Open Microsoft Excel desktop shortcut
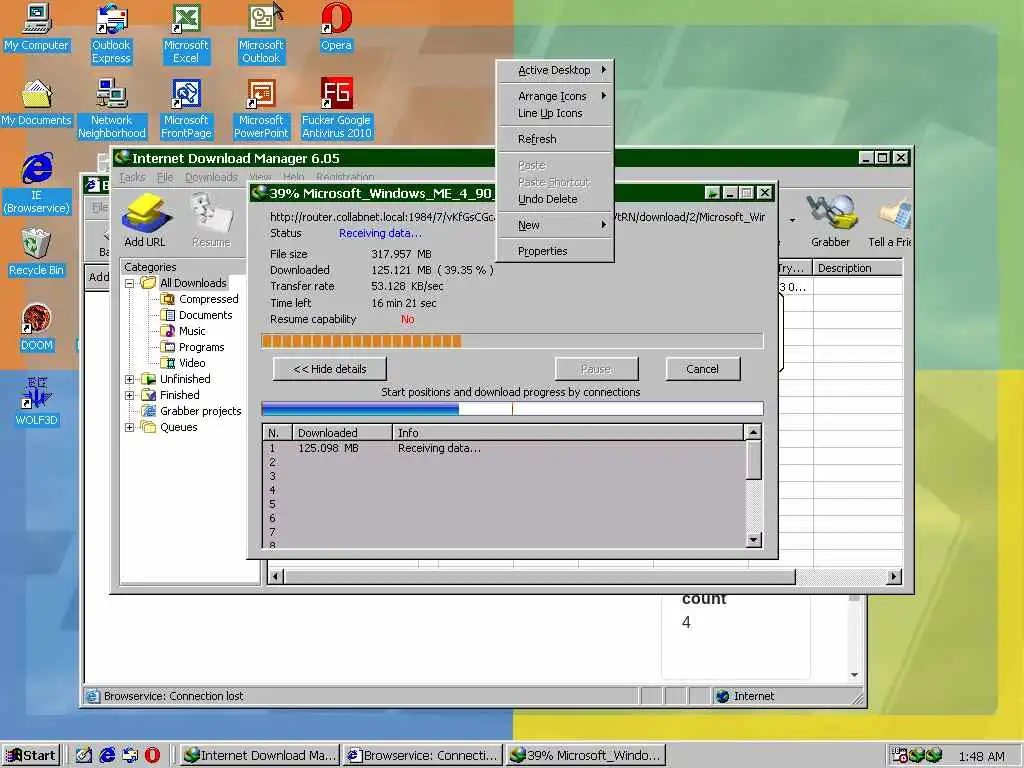This screenshot has width=1024, height=768. [x=186, y=33]
